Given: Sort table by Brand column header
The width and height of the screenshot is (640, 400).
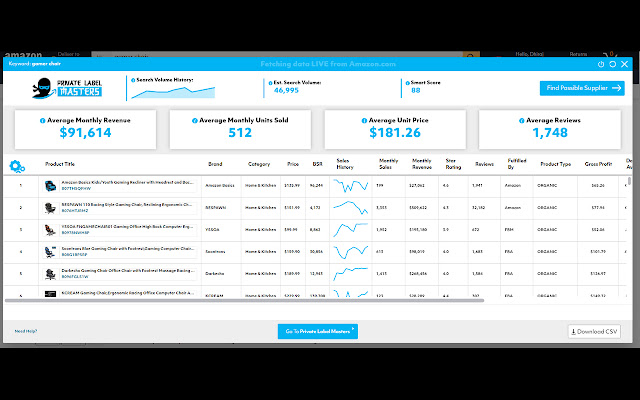Looking at the screenshot, I should click(215, 164).
